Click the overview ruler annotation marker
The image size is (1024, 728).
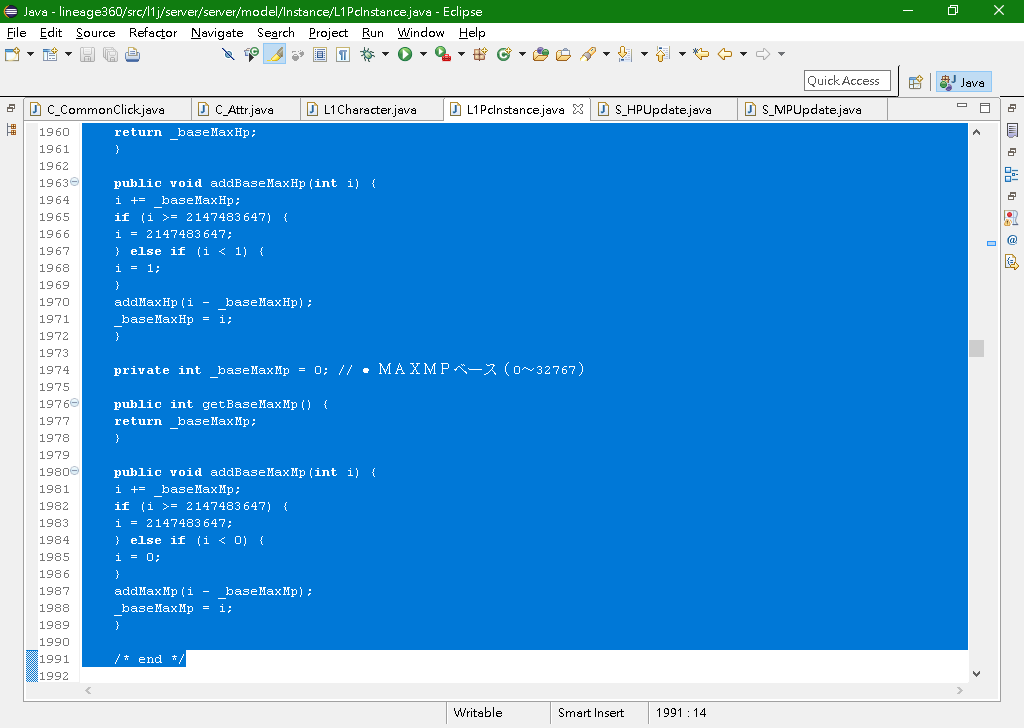pos(991,243)
